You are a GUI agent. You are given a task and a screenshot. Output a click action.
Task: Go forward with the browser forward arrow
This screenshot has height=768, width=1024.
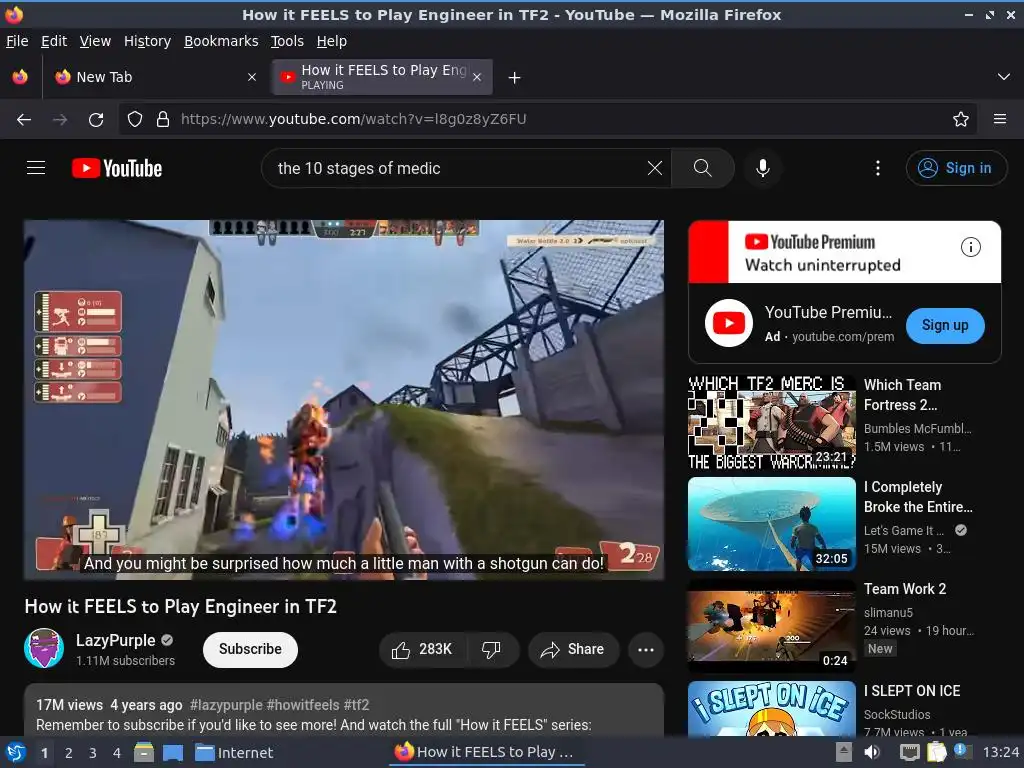(60, 119)
